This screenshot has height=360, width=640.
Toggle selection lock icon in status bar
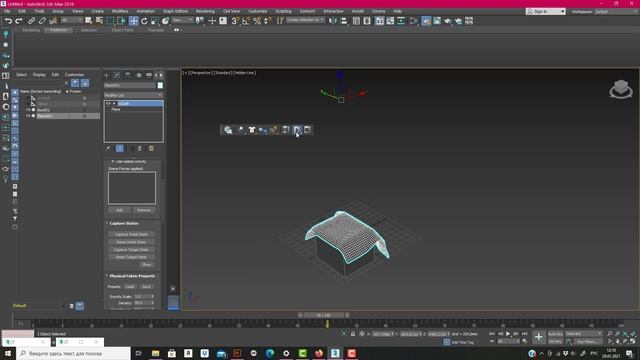tap(353, 334)
